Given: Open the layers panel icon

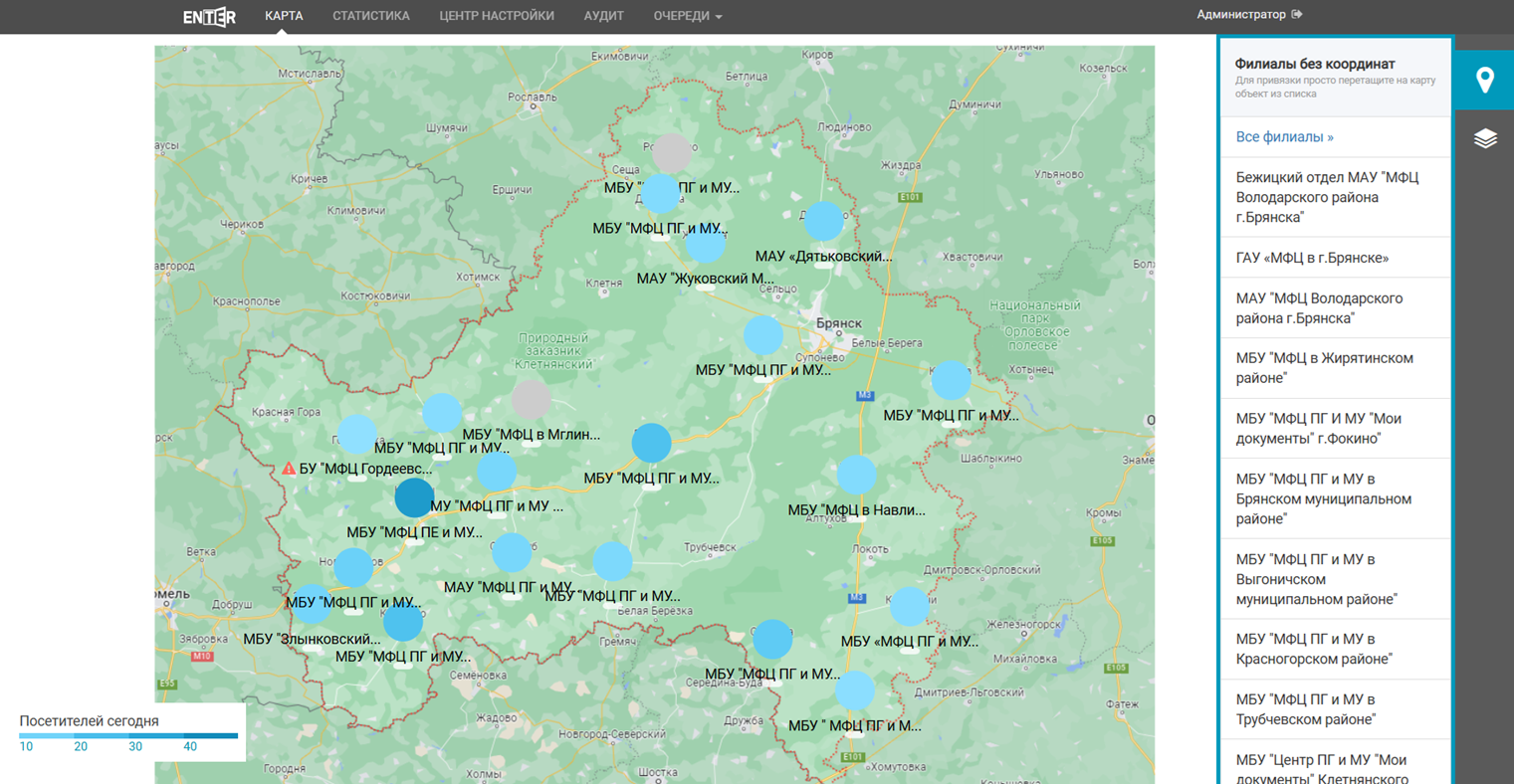Looking at the screenshot, I should (1484, 138).
